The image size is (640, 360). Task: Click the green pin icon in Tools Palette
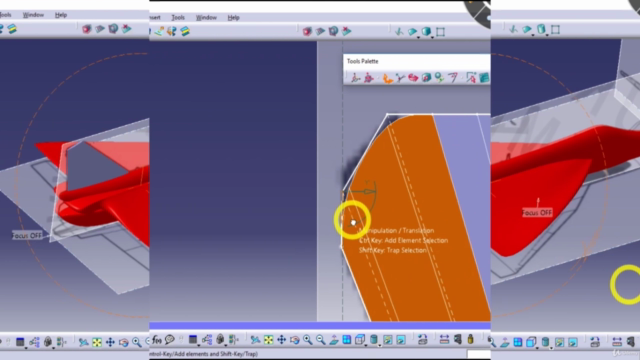click(439, 78)
